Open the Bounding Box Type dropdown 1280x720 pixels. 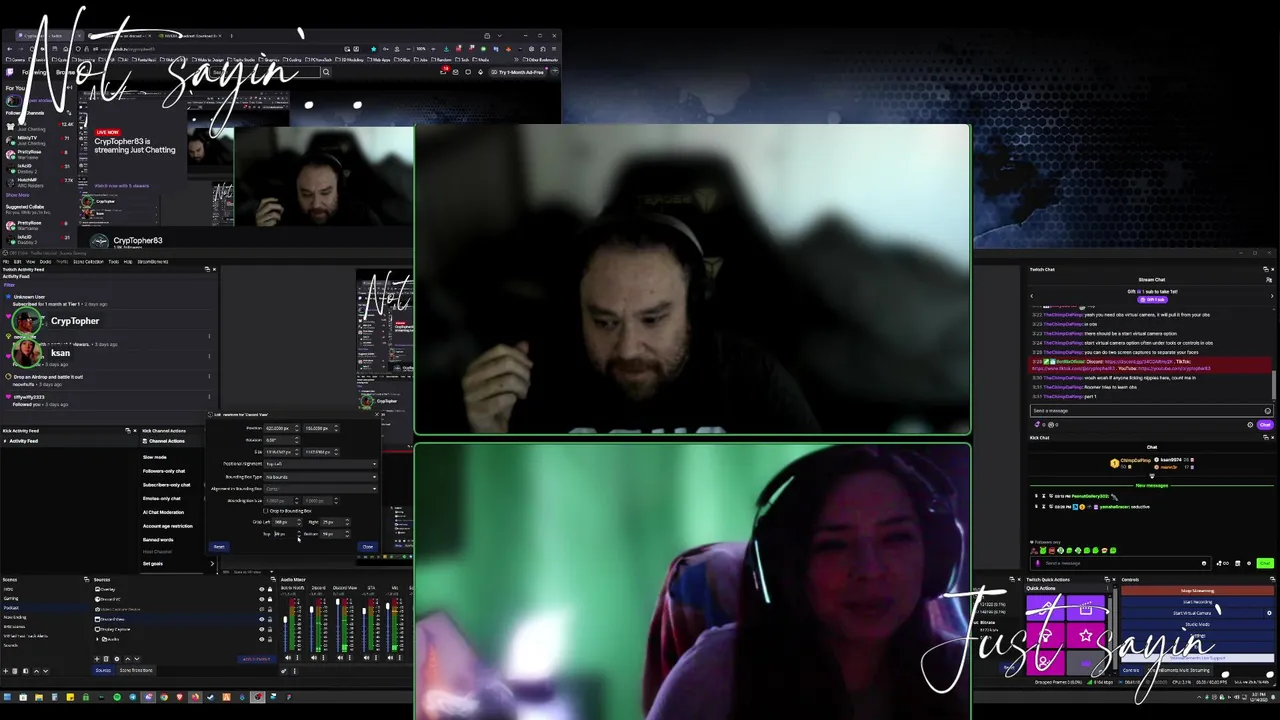point(321,477)
